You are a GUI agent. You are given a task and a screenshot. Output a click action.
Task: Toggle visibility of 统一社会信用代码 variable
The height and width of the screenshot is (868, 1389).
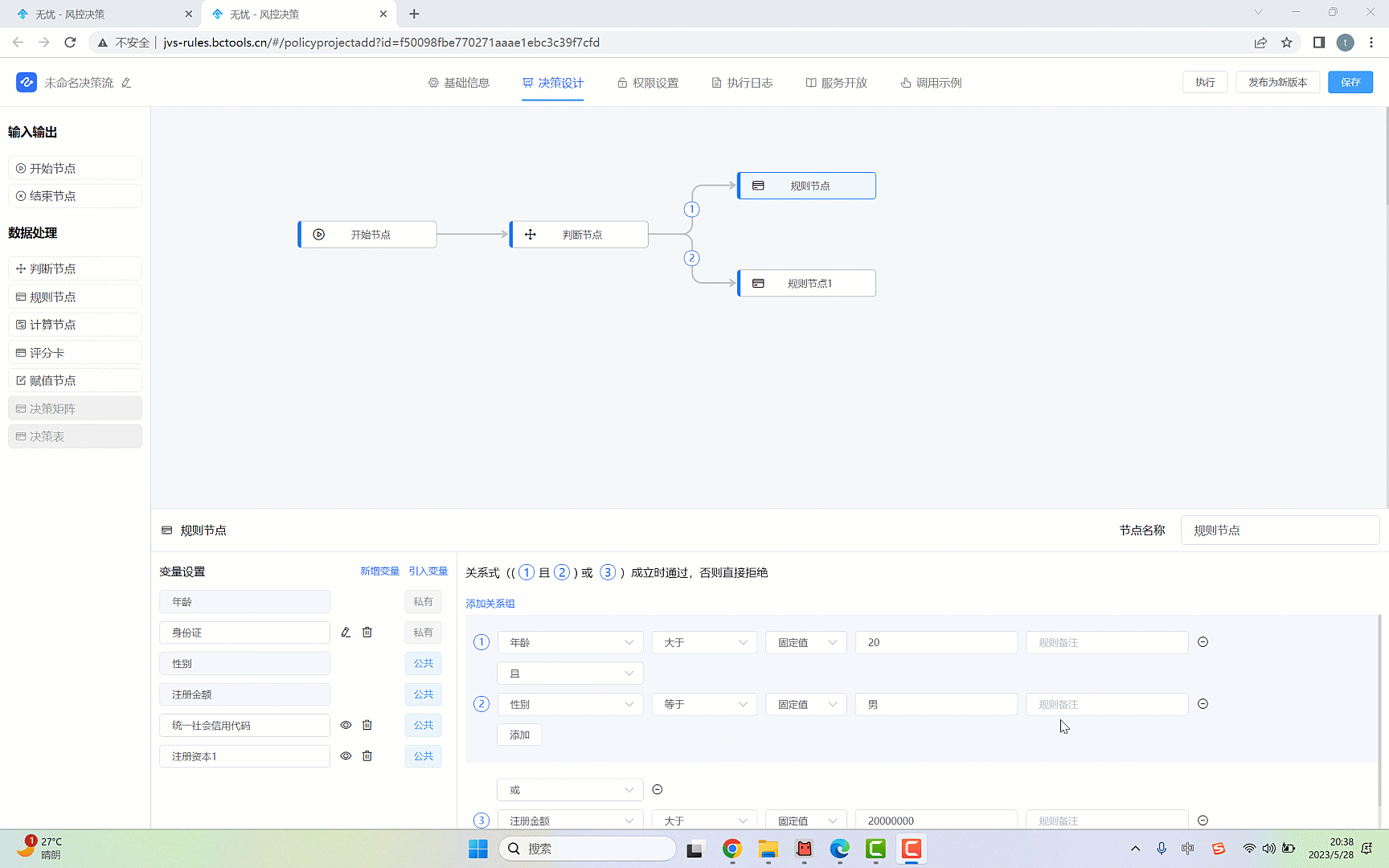(x=346, y=725)
